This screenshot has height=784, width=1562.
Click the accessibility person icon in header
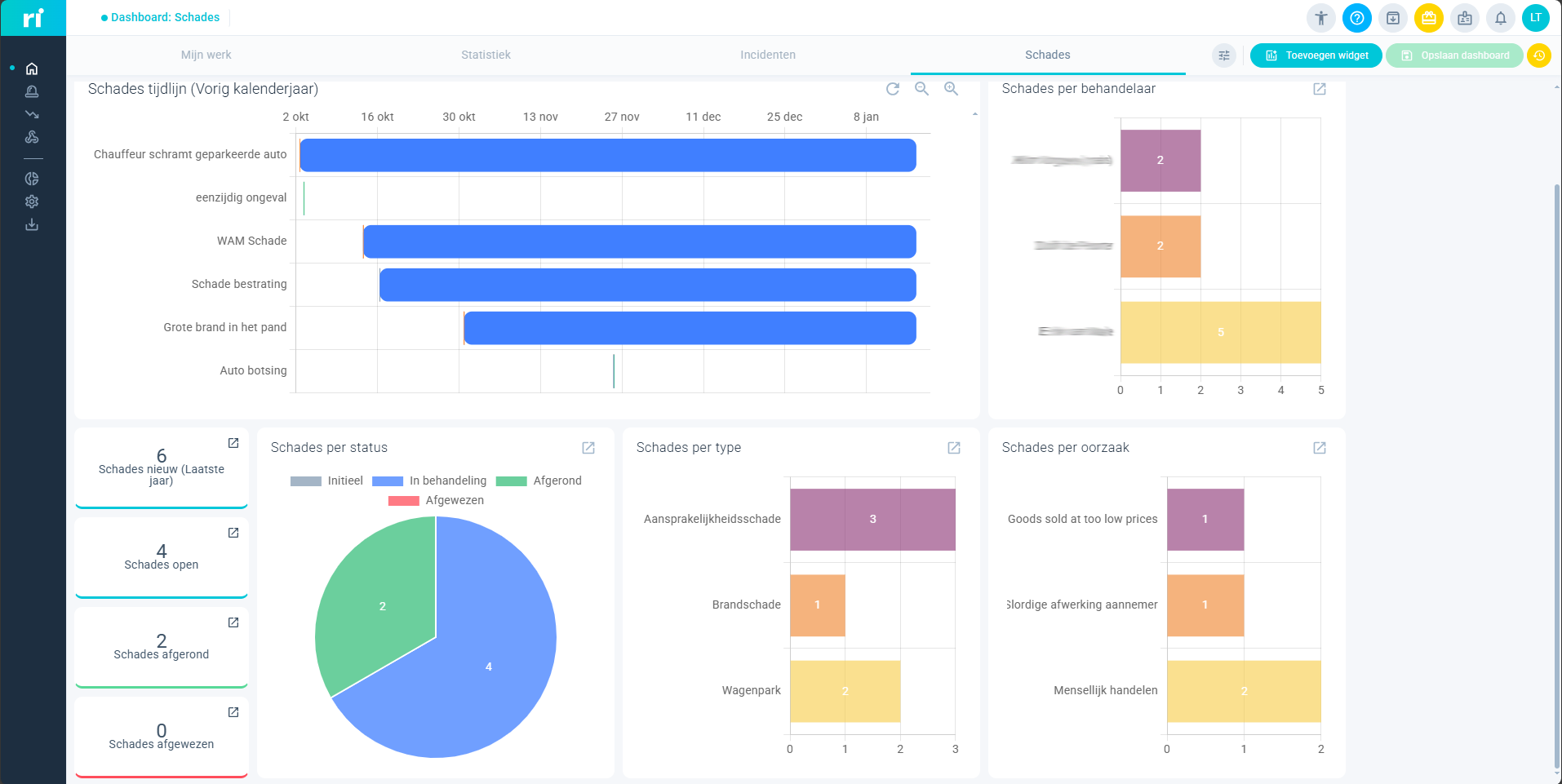click(x=1320, y=18)
